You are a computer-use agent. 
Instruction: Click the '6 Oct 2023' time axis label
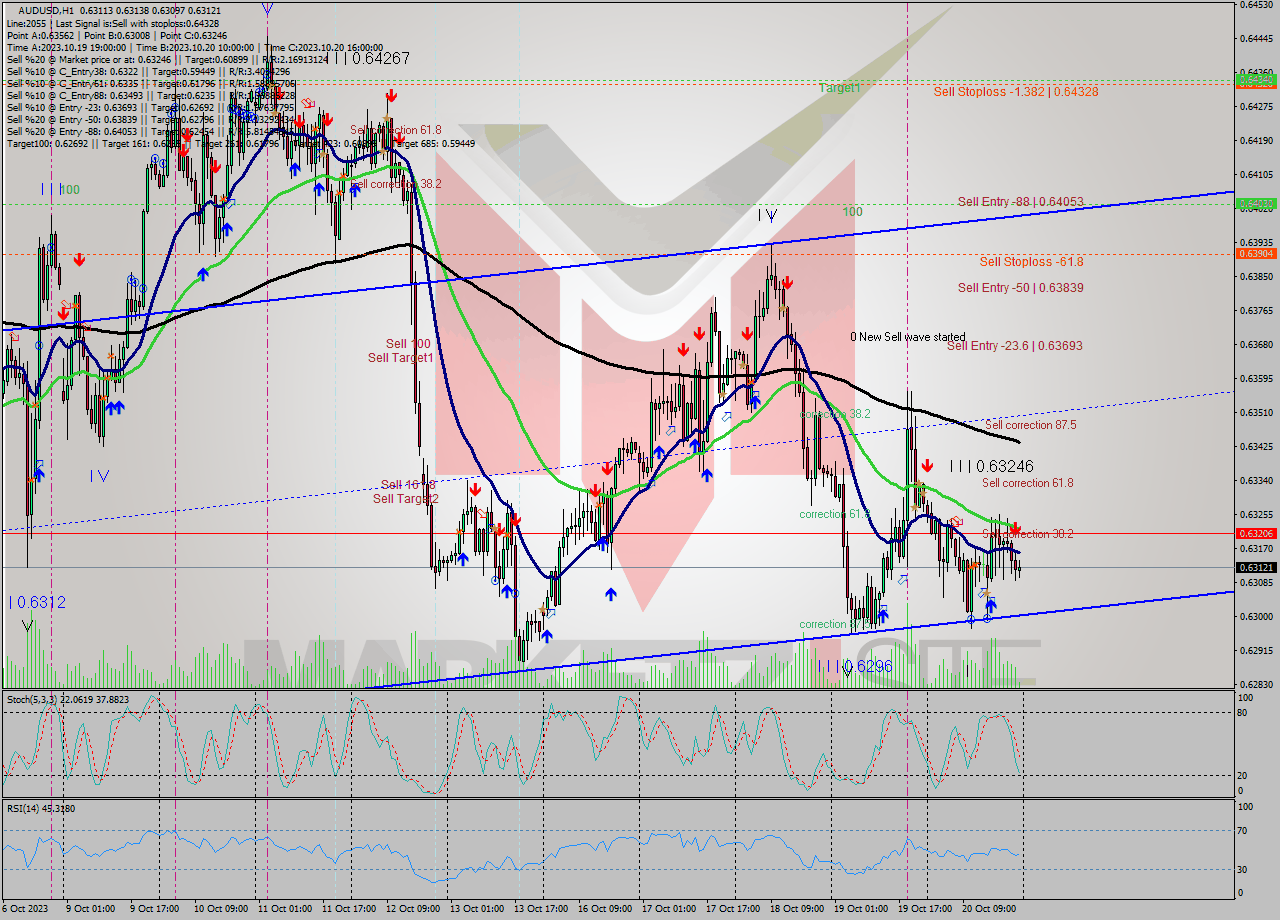pyautogui.click(x=23, y=908)
